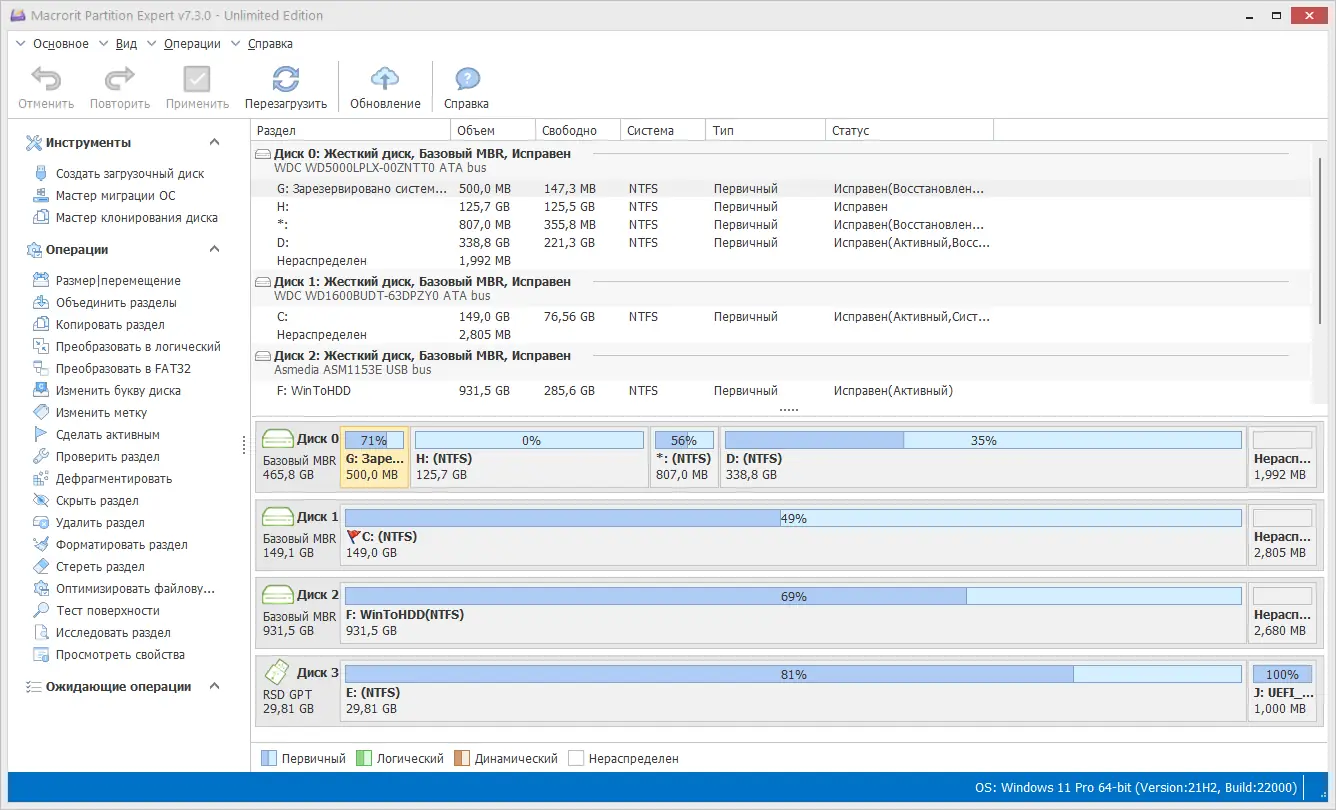
Task: Choose Копировать раздел operation
Action: 110,325
